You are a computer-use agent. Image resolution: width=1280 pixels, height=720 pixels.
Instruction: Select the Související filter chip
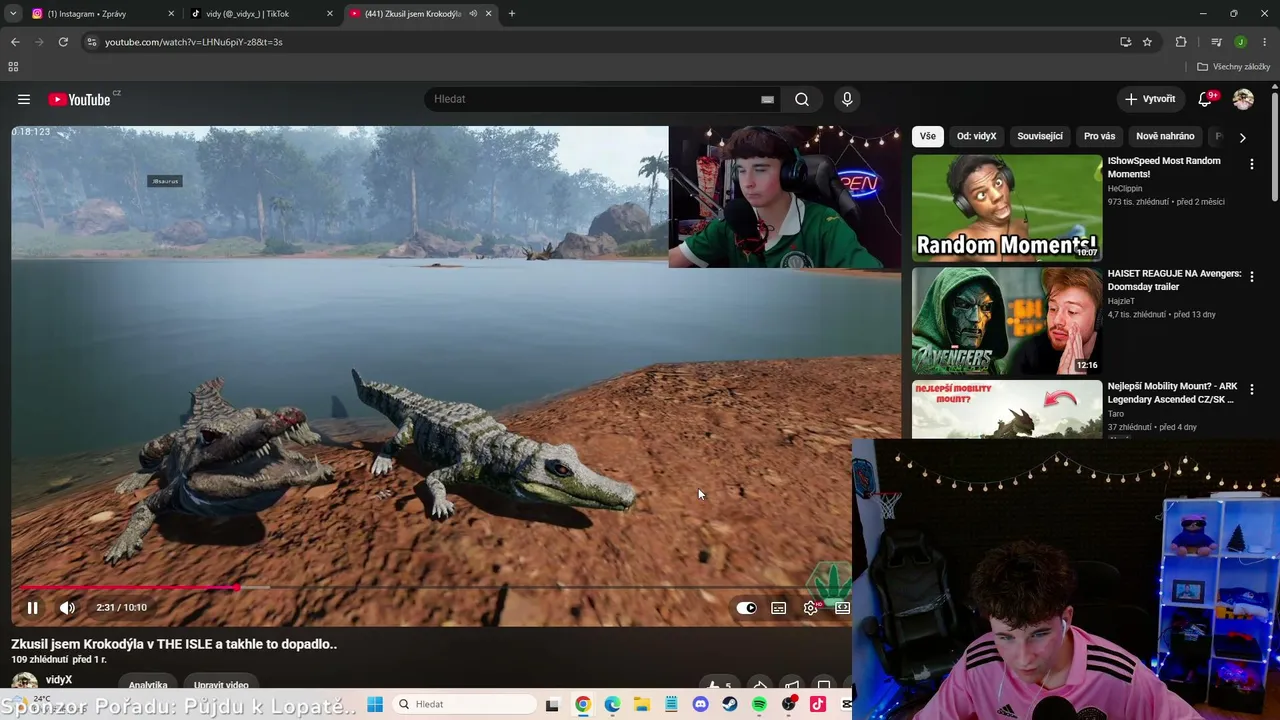(1040, 136)
